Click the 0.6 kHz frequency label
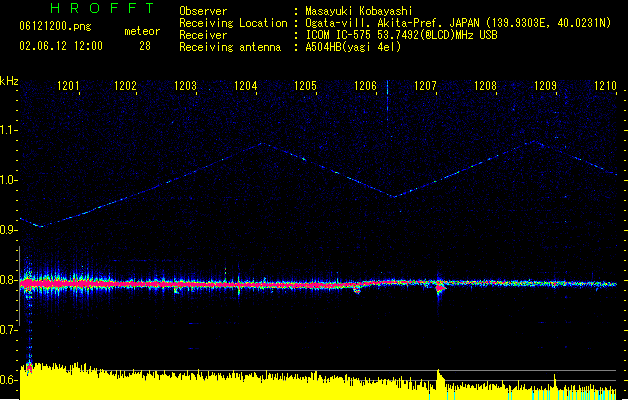The image size is (629, 400). pos(8,380)
